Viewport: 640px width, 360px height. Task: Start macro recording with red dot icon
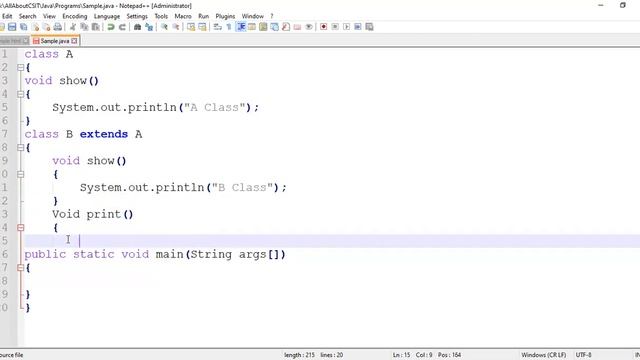[x=324, y=27]
